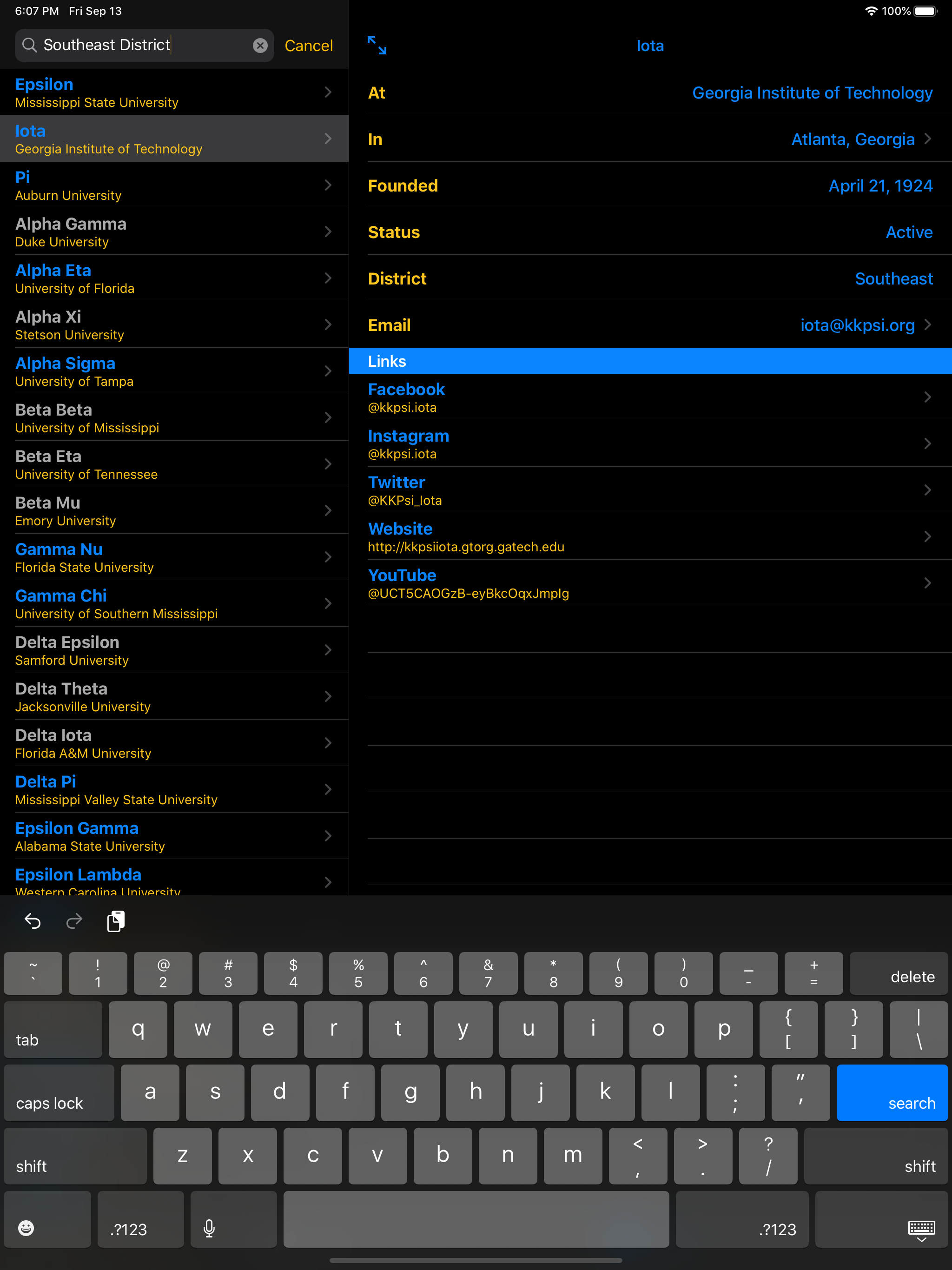Tap the Active status value
Image resolution: width=952 pixels, height=1270 pixels.
point(909,232)
